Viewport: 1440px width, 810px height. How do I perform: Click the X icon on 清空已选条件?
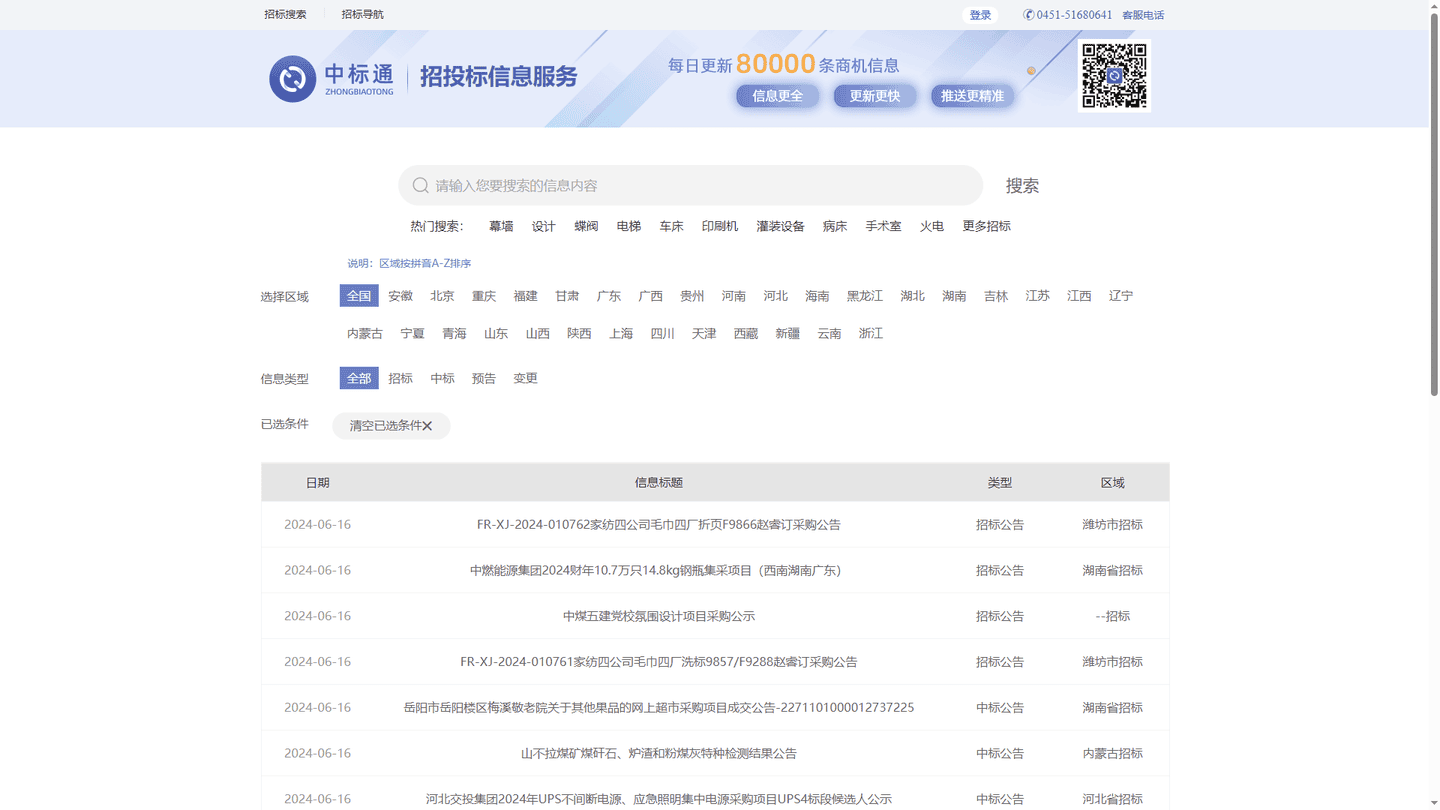(x=427, y=426)
